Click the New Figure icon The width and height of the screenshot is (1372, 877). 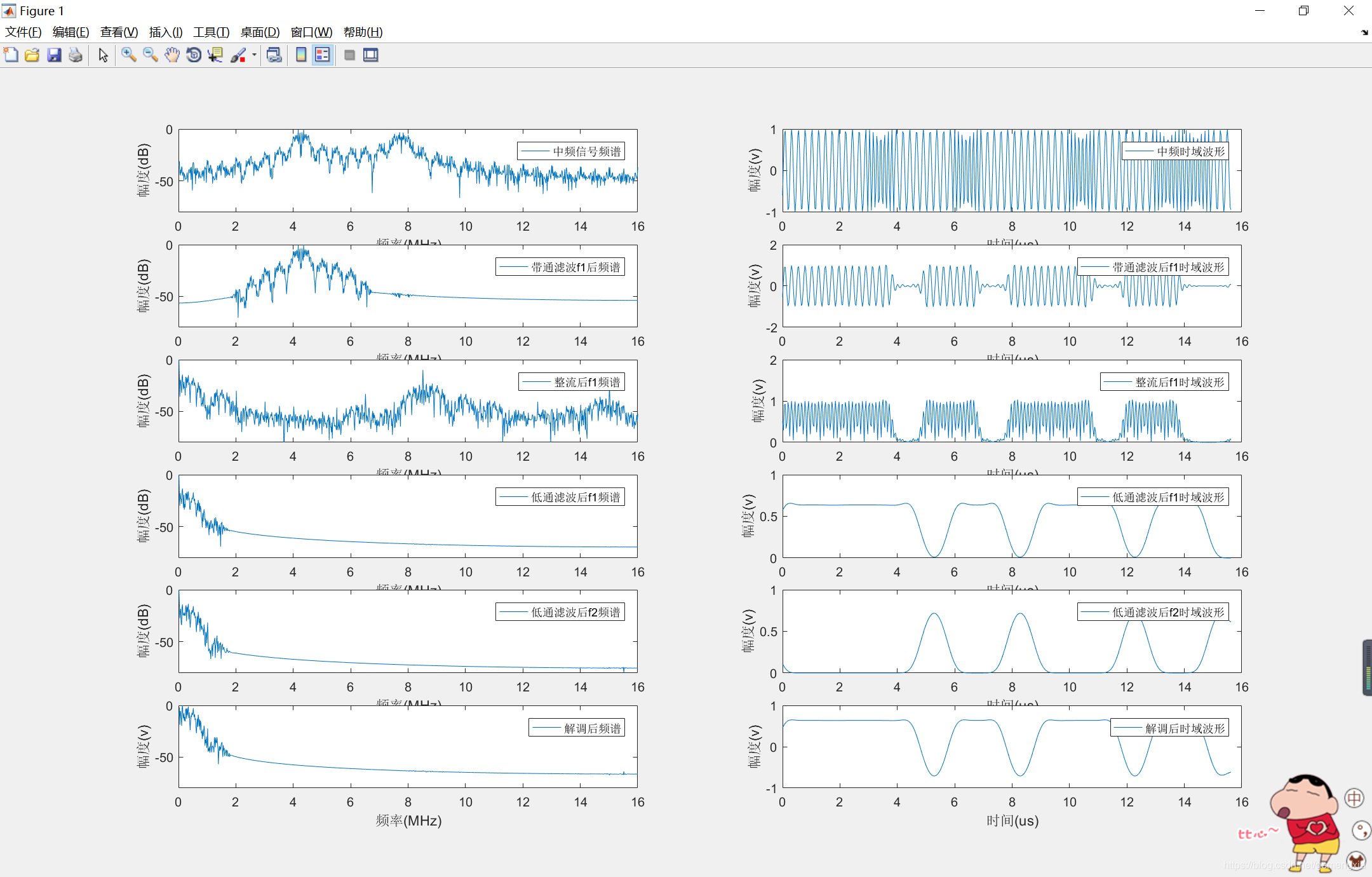coord(11,55)
